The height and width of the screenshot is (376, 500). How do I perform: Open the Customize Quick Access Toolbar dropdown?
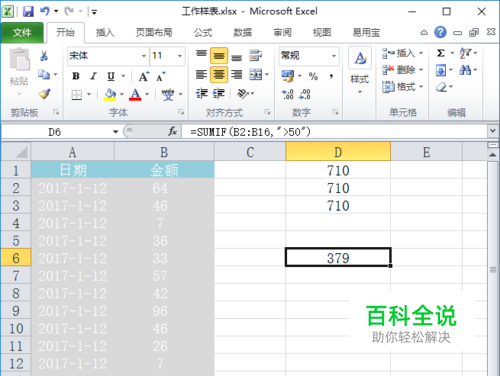[x=94, y=12]
